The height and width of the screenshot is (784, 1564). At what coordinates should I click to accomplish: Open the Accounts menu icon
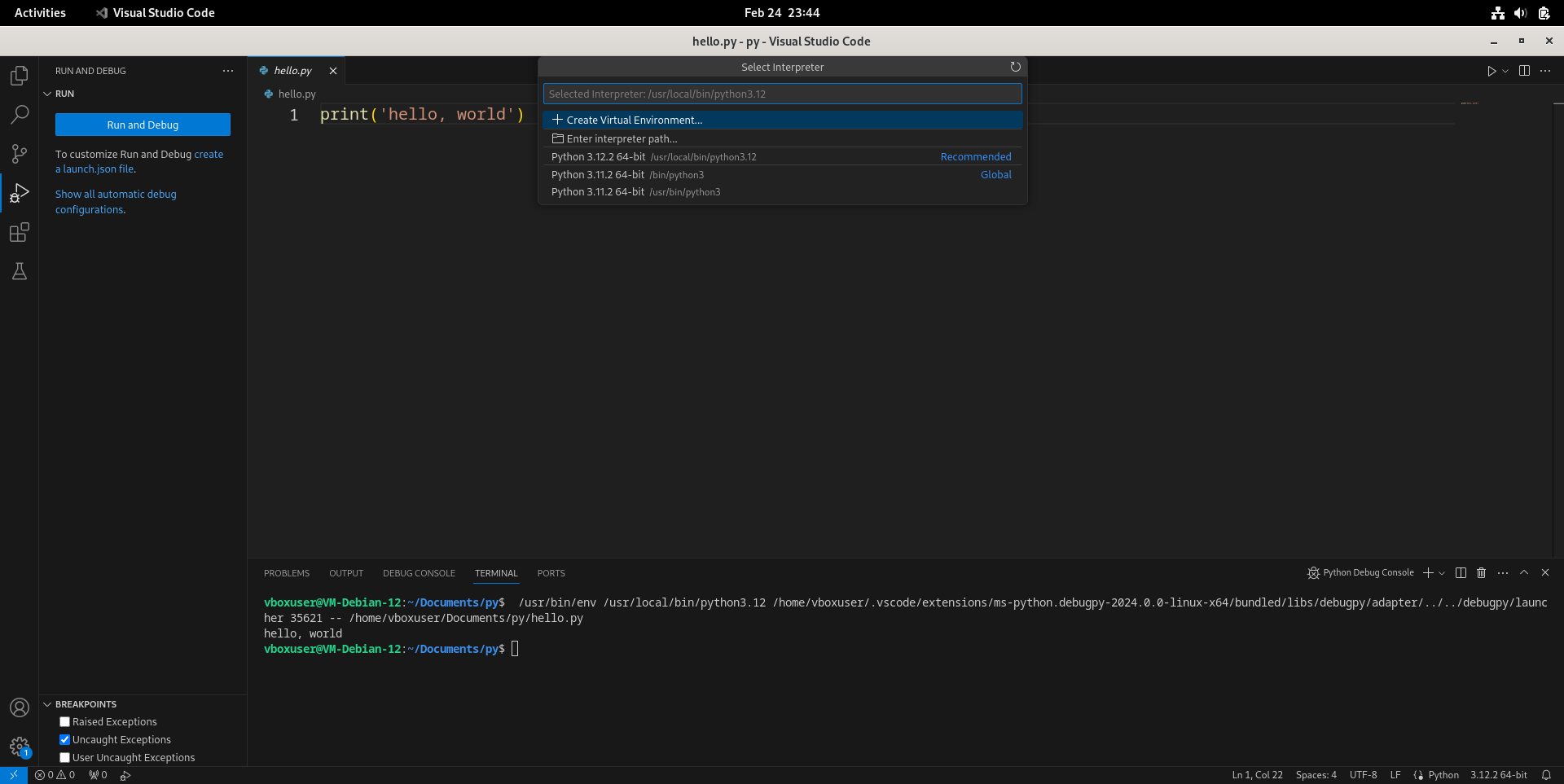tap(20, 707)
